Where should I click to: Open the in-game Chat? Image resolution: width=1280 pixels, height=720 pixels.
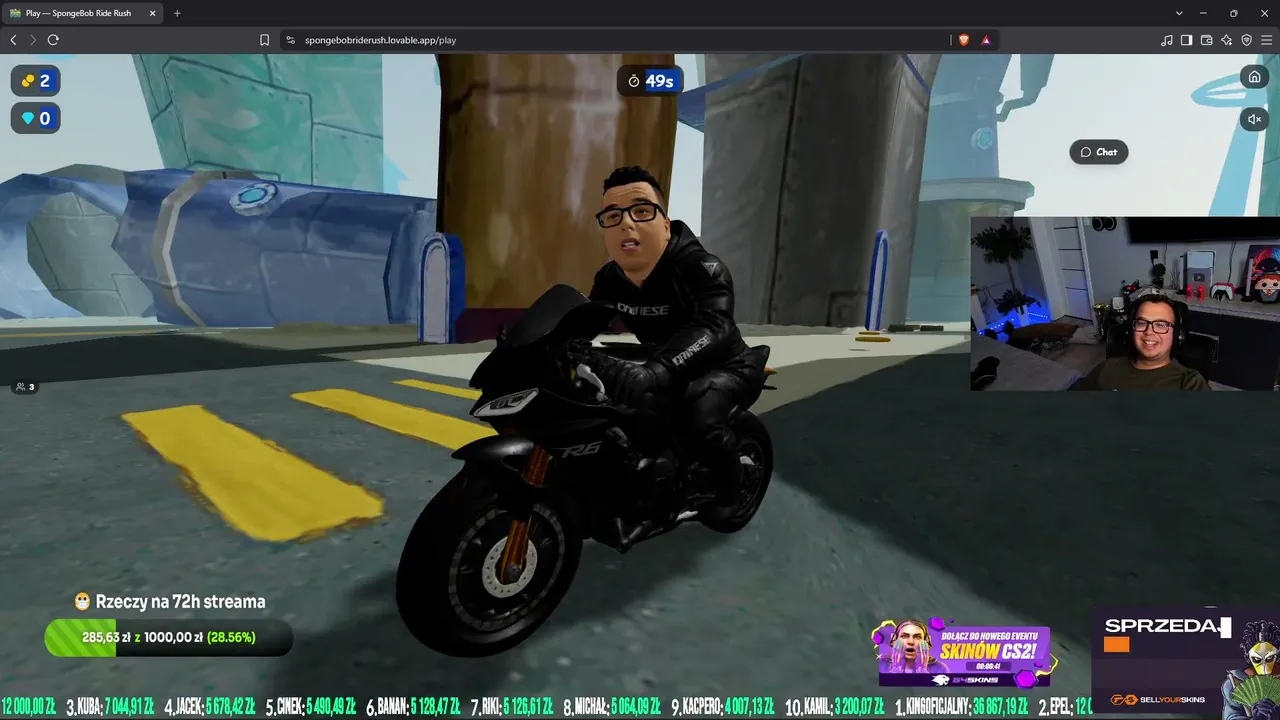coord(1098,152)
